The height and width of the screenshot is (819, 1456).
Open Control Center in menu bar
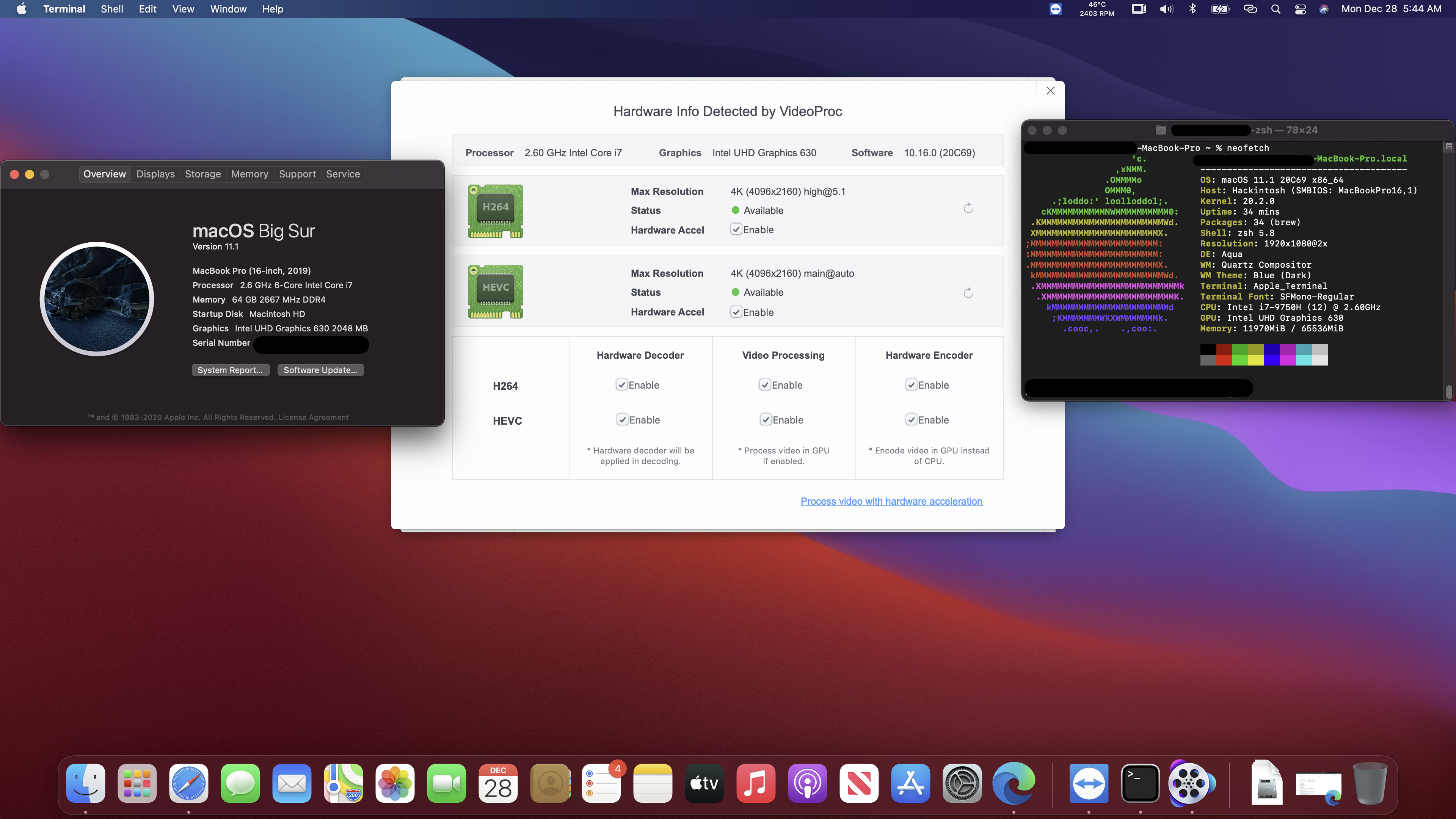(1301, 9)
